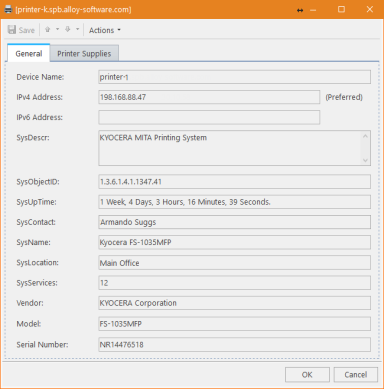The height and width of the screenshot is (389, 384).
Task: Click SysDescr scrollbar up arrow
Action: pyautogui.click(x=365, y=136)
